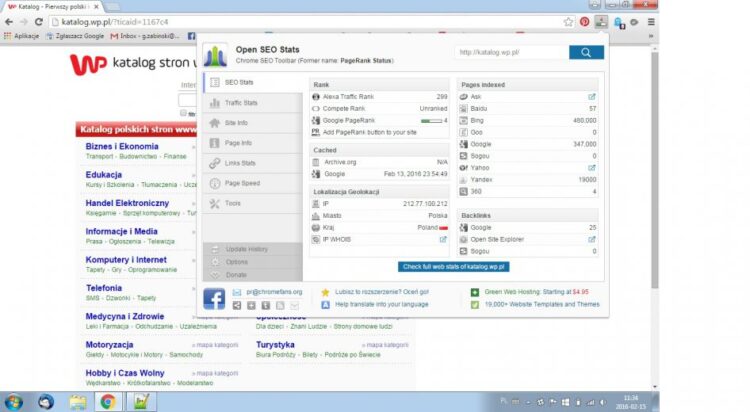
Task: Focus the URL field in SEO popup
Action: tap(512, 53)
